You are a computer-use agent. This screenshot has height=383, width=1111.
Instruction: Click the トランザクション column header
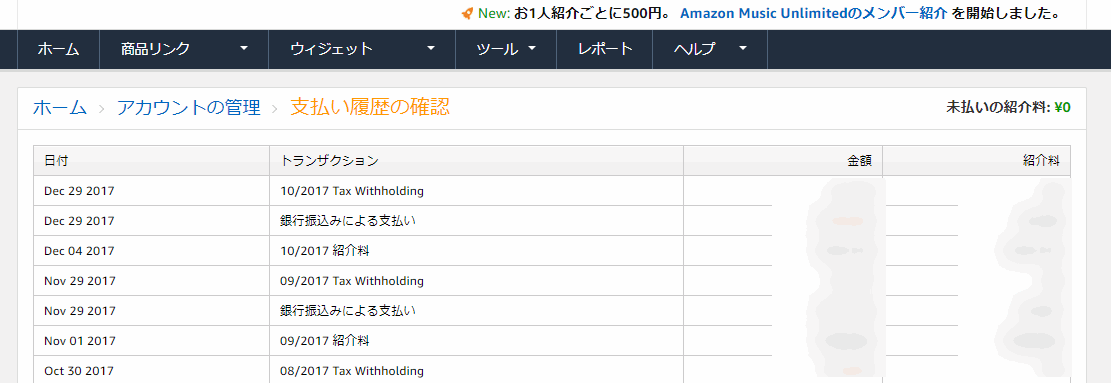329,161
